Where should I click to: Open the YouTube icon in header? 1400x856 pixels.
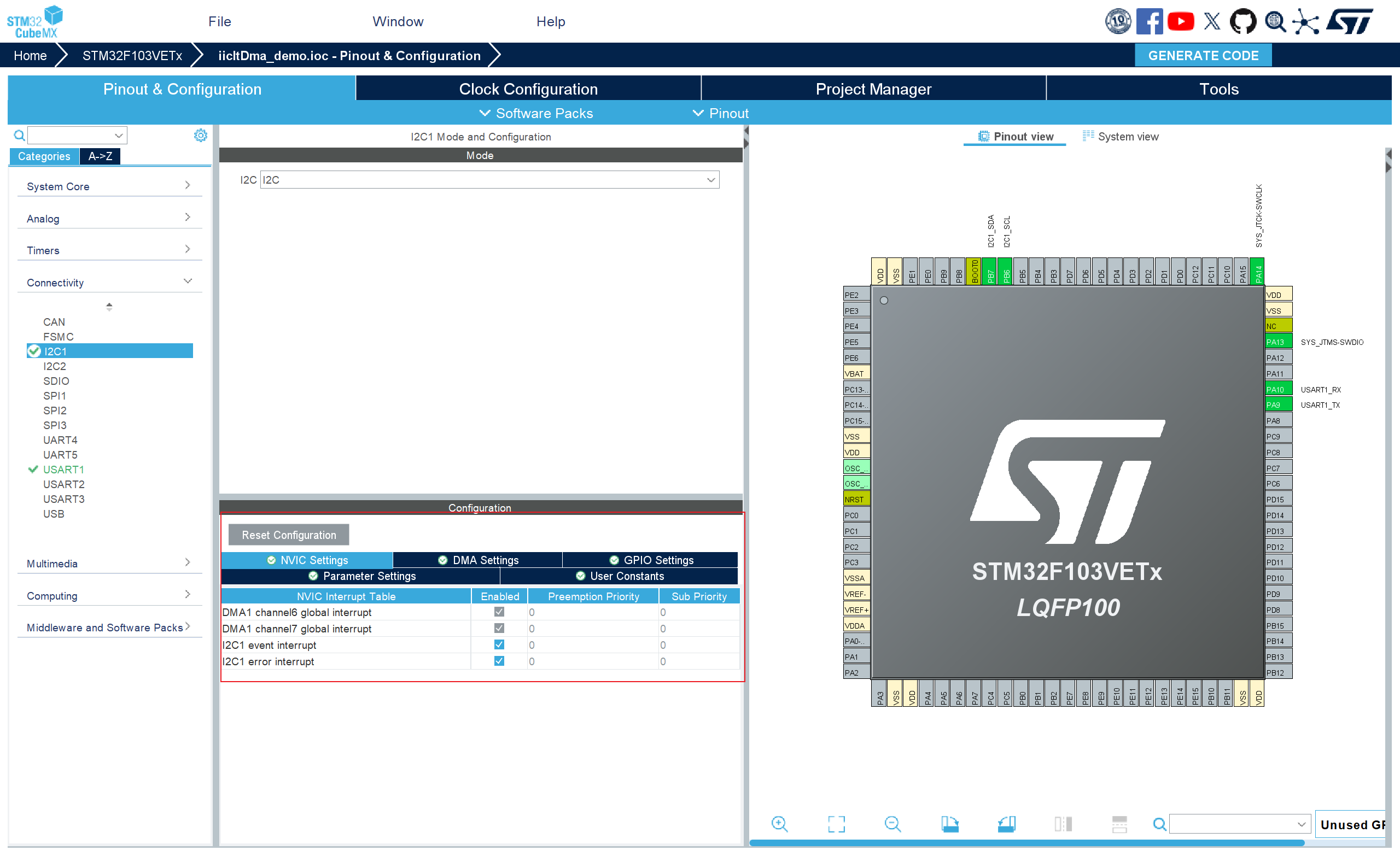click(1181, 21)
